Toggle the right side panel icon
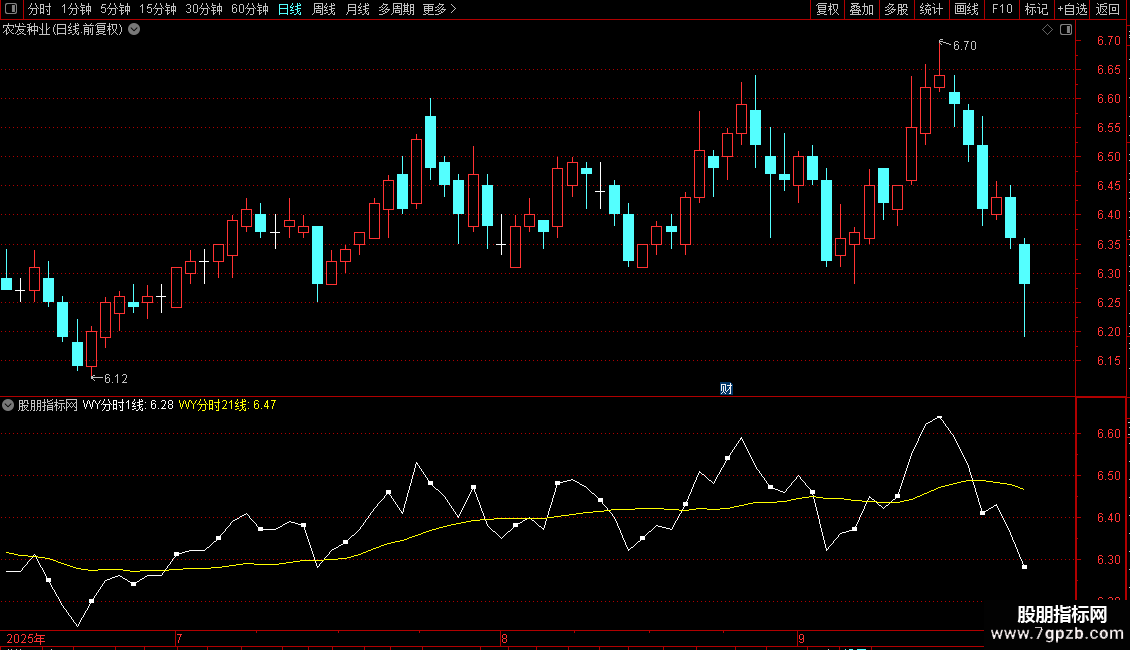Screen dimensions: 1130x650 click(1066, 30)
